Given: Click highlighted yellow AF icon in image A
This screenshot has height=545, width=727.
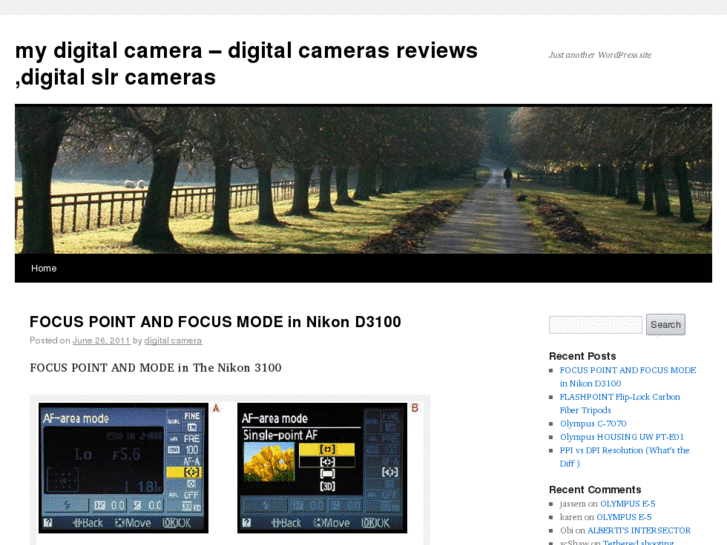Looking at the screenshot, I should point(190,471).
